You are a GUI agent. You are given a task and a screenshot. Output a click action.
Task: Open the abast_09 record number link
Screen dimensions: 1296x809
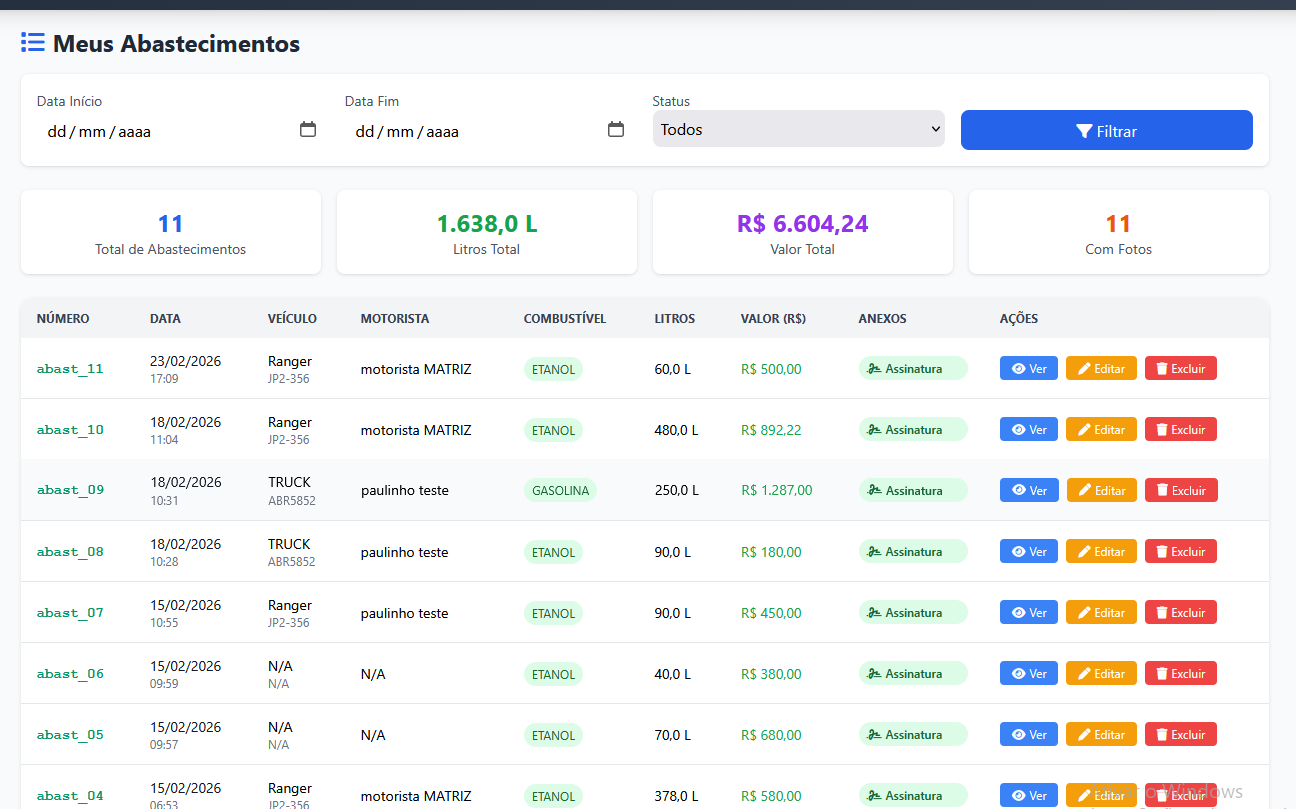[x=70, y=490]
